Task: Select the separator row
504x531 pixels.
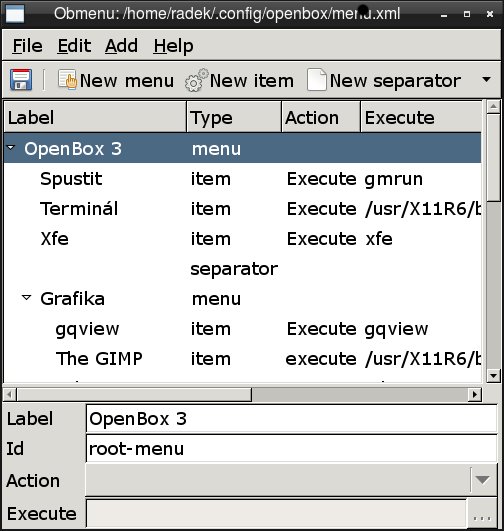Action: click(243, 269)
